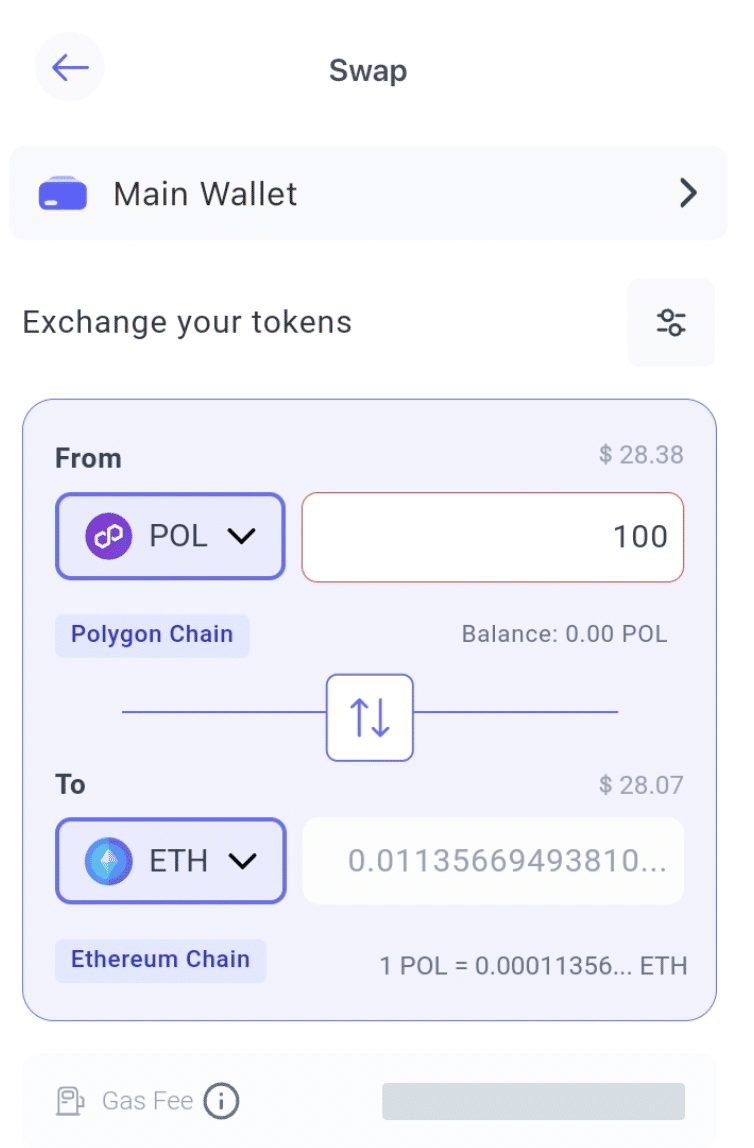Open Main Wallet chevron selector

[x=688, y=193]
